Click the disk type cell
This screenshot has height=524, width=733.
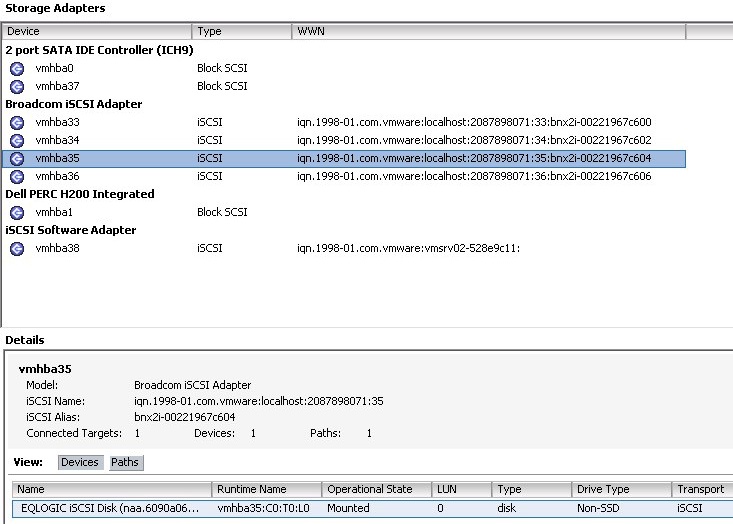coord(507,508)
